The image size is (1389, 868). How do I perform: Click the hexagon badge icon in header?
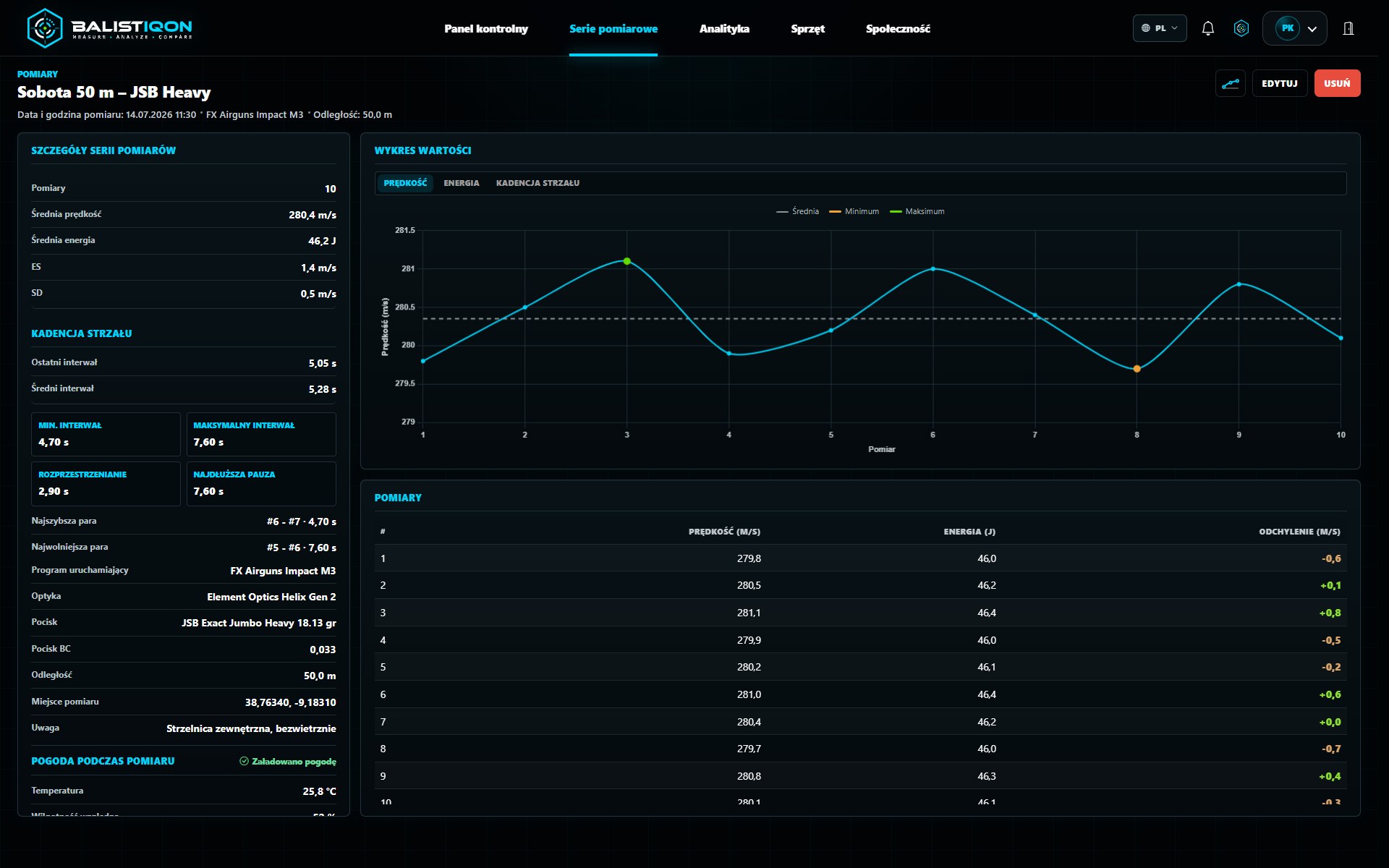1241,28
